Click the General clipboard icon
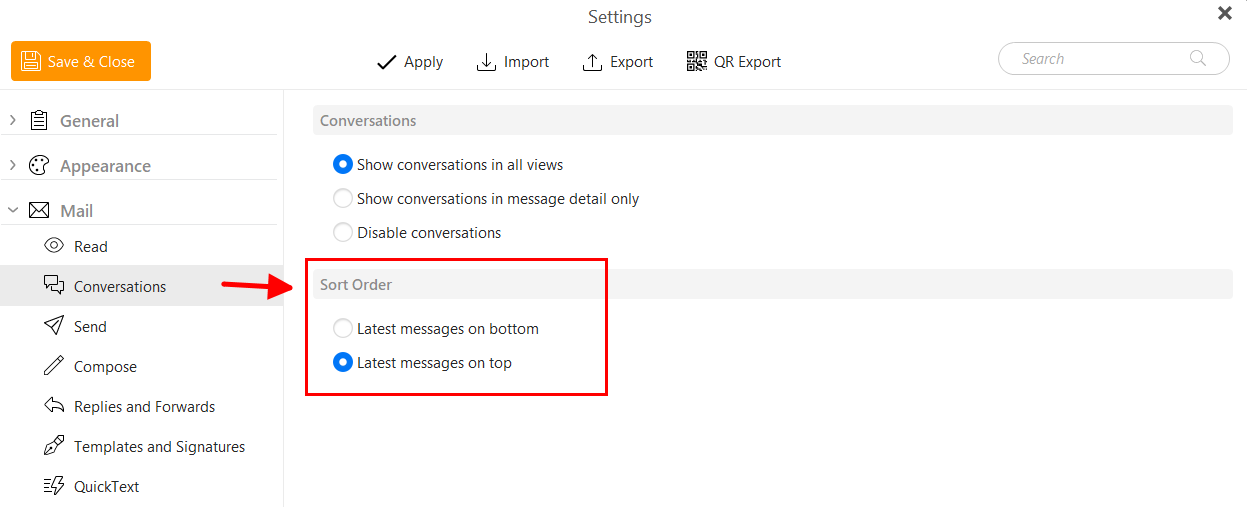The width and height of the screenshot is (1247, 507). coord(39,120)
